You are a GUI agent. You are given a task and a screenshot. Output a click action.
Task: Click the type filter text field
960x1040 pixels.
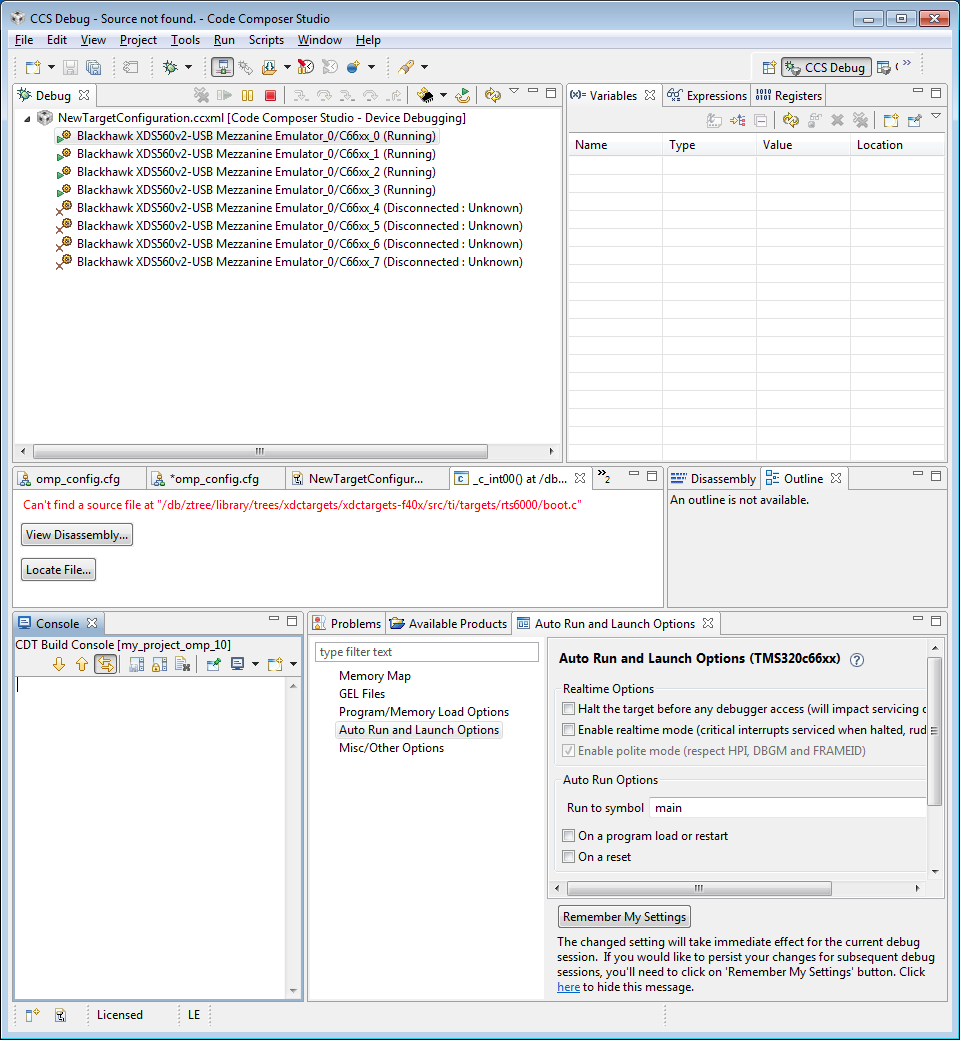pos(427,652)
